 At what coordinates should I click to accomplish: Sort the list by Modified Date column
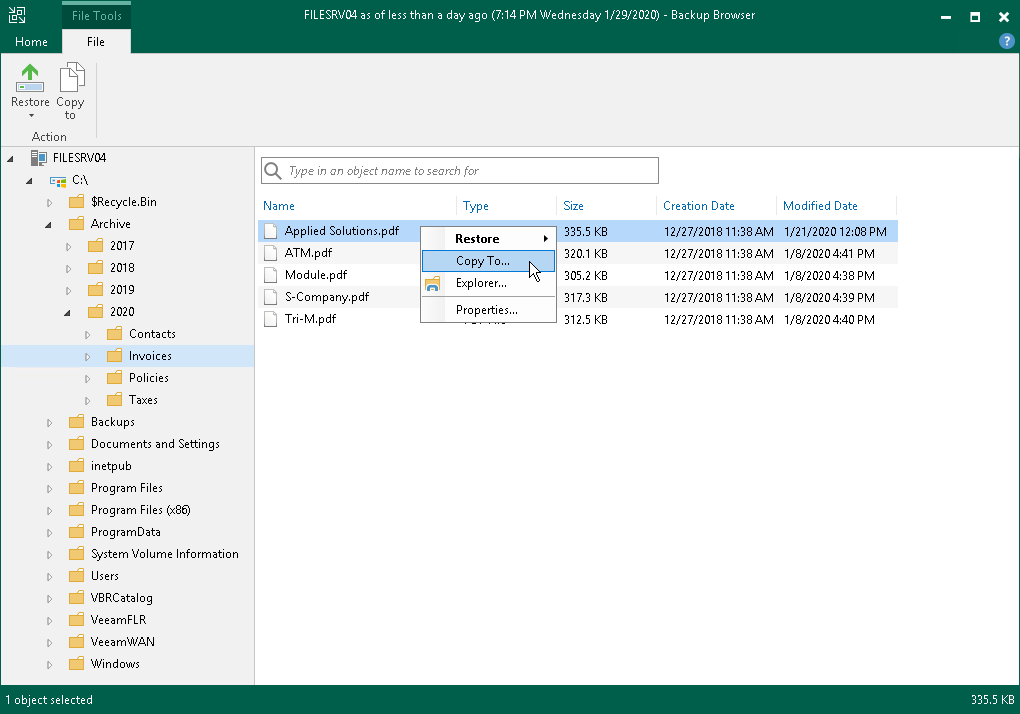(820, 206)
